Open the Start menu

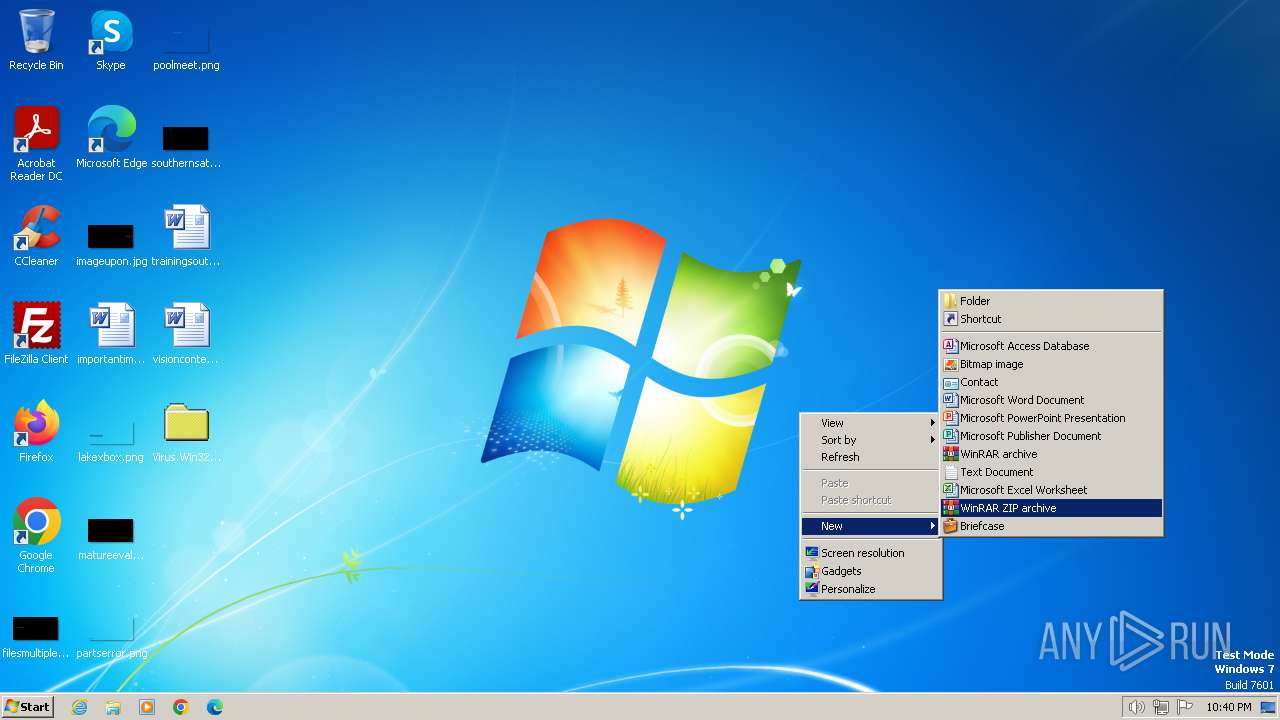pyautogui.click(x=27, y=707)
